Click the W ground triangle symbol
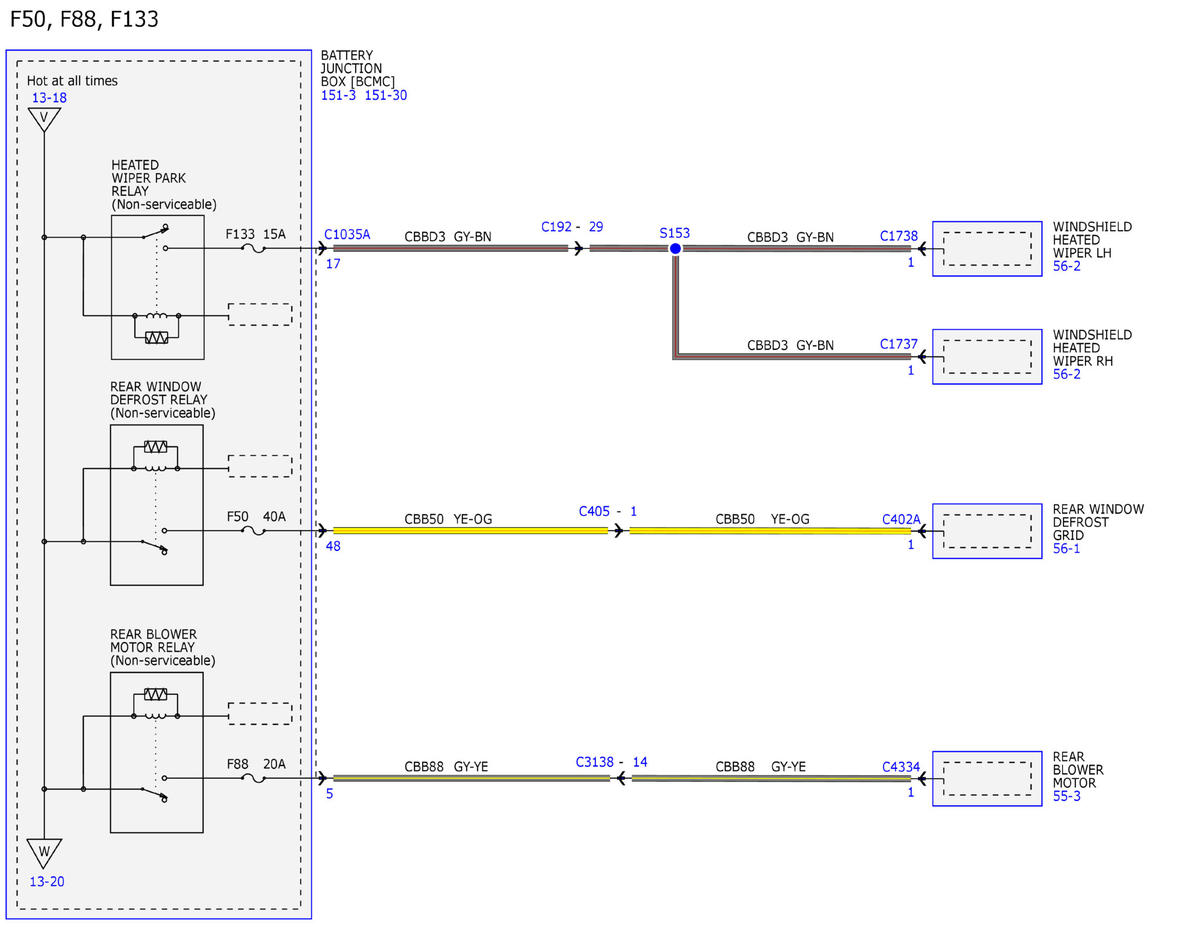This screenshot has height=927, width=1200. pyautogui.click(x=43, y=853)
